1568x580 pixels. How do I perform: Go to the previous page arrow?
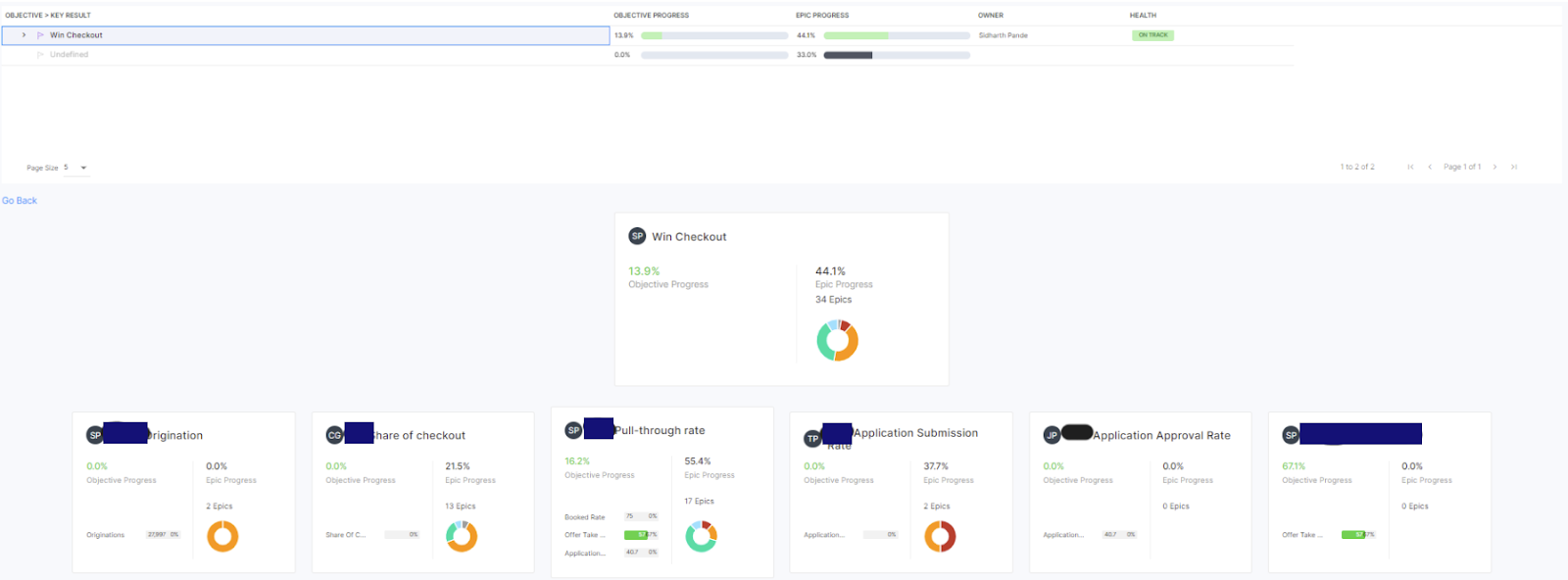[1430, 168]
